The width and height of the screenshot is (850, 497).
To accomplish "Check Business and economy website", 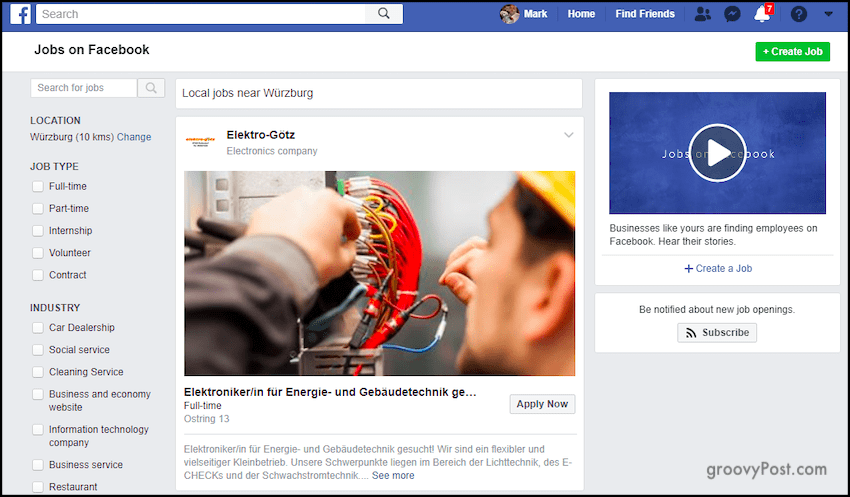I will click(37, 395).
